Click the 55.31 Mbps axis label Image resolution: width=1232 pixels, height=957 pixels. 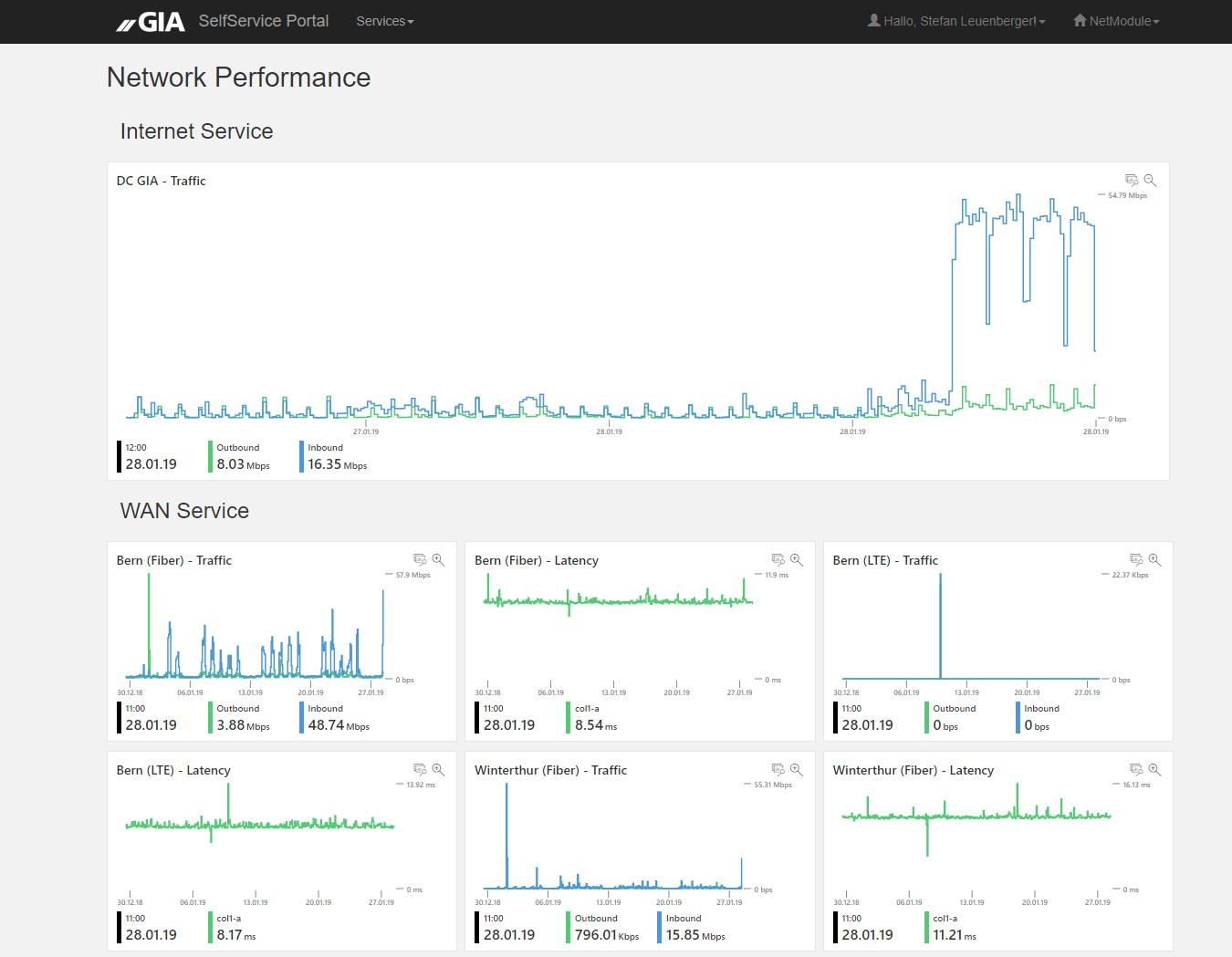tap(772, 785)
